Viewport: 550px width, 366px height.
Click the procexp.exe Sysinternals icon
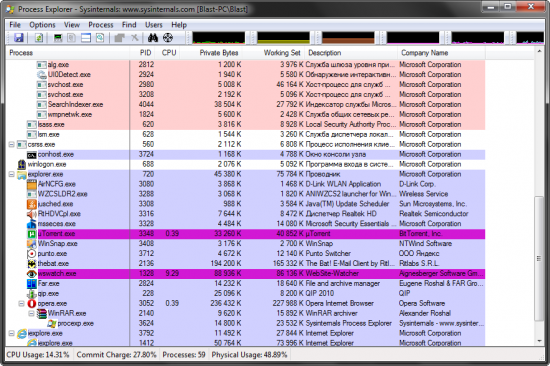pyautogui.click(x=52, y=324)
